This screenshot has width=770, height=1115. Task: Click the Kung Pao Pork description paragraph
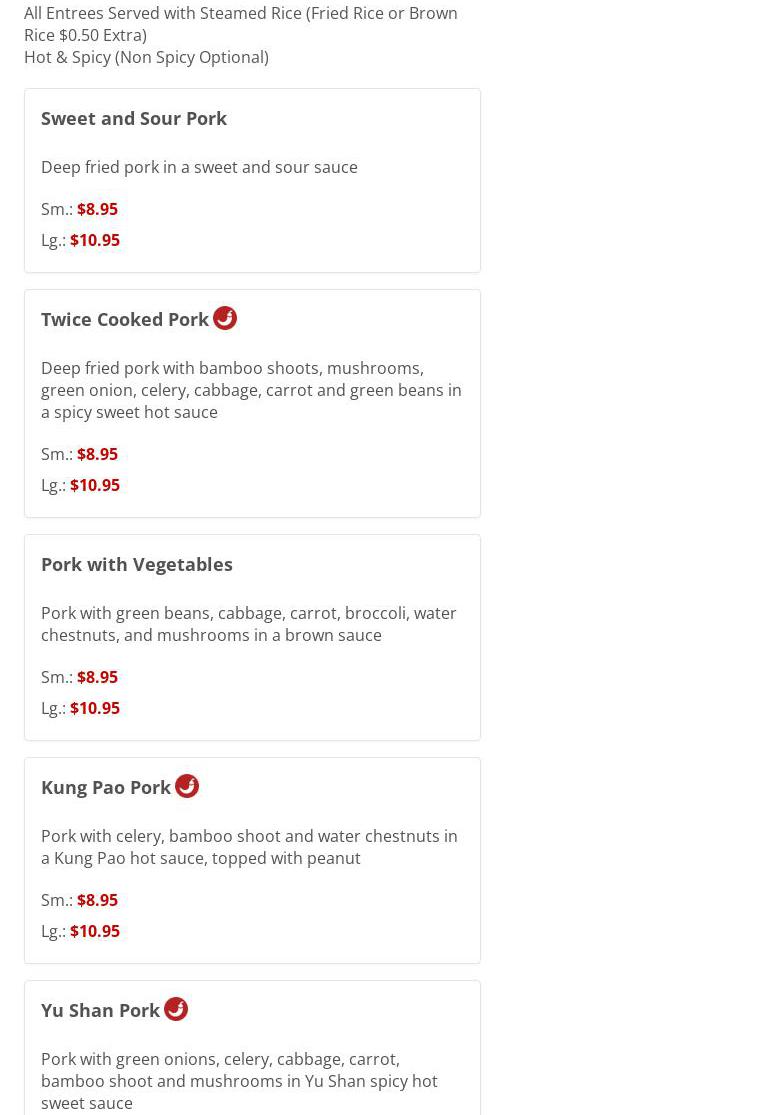click(250, 848)
